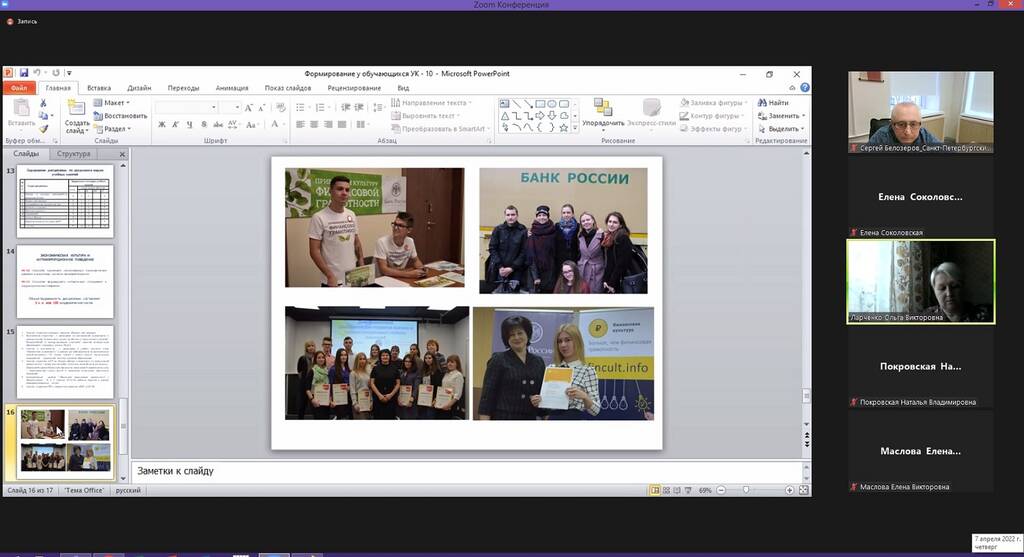Screen dimensions: 1024x557
Task: Select the text box shape icon
Action: tap(505, 104)
